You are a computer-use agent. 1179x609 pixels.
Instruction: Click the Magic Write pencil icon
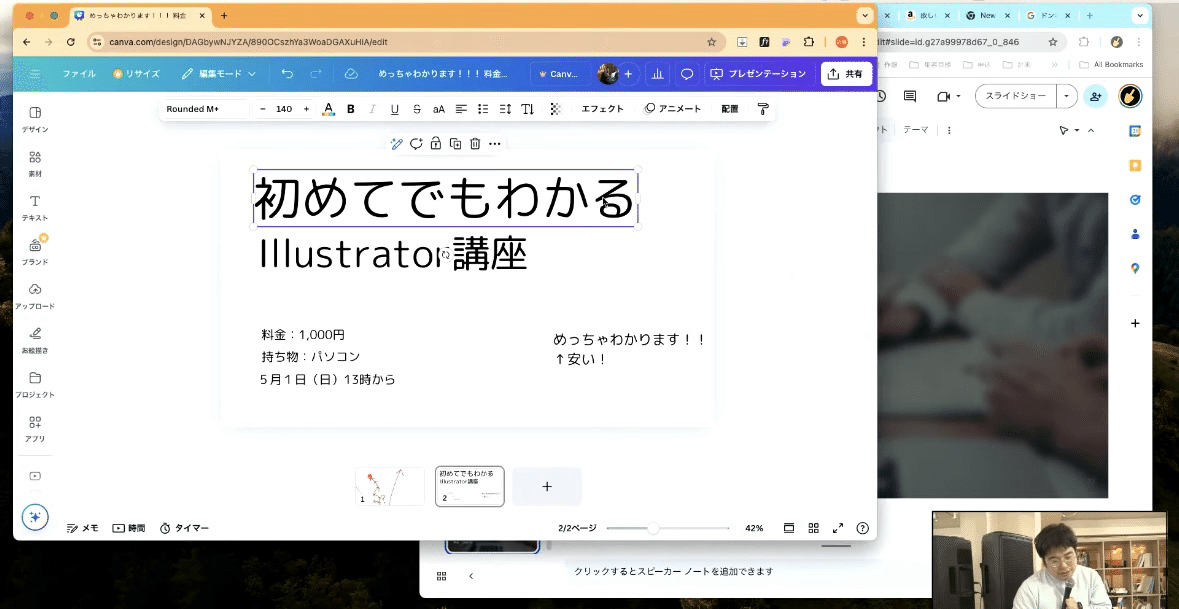click(x=396, y=144)
